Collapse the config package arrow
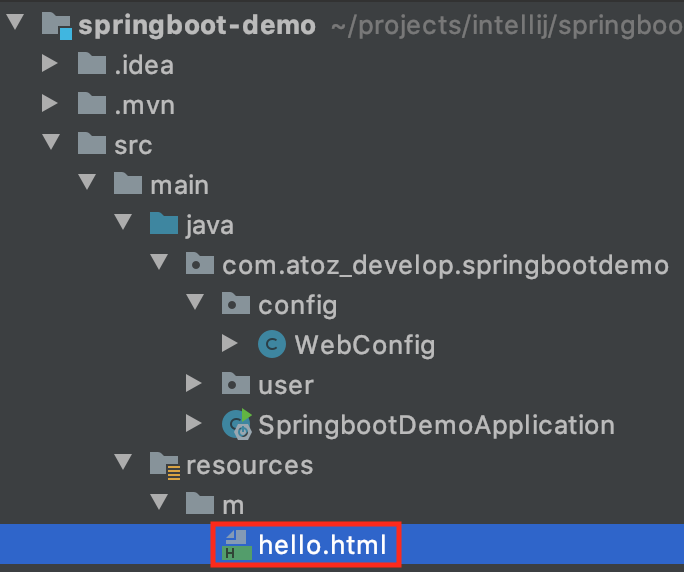This screenshot has width=684, height=572. click(x=195, y=301)
